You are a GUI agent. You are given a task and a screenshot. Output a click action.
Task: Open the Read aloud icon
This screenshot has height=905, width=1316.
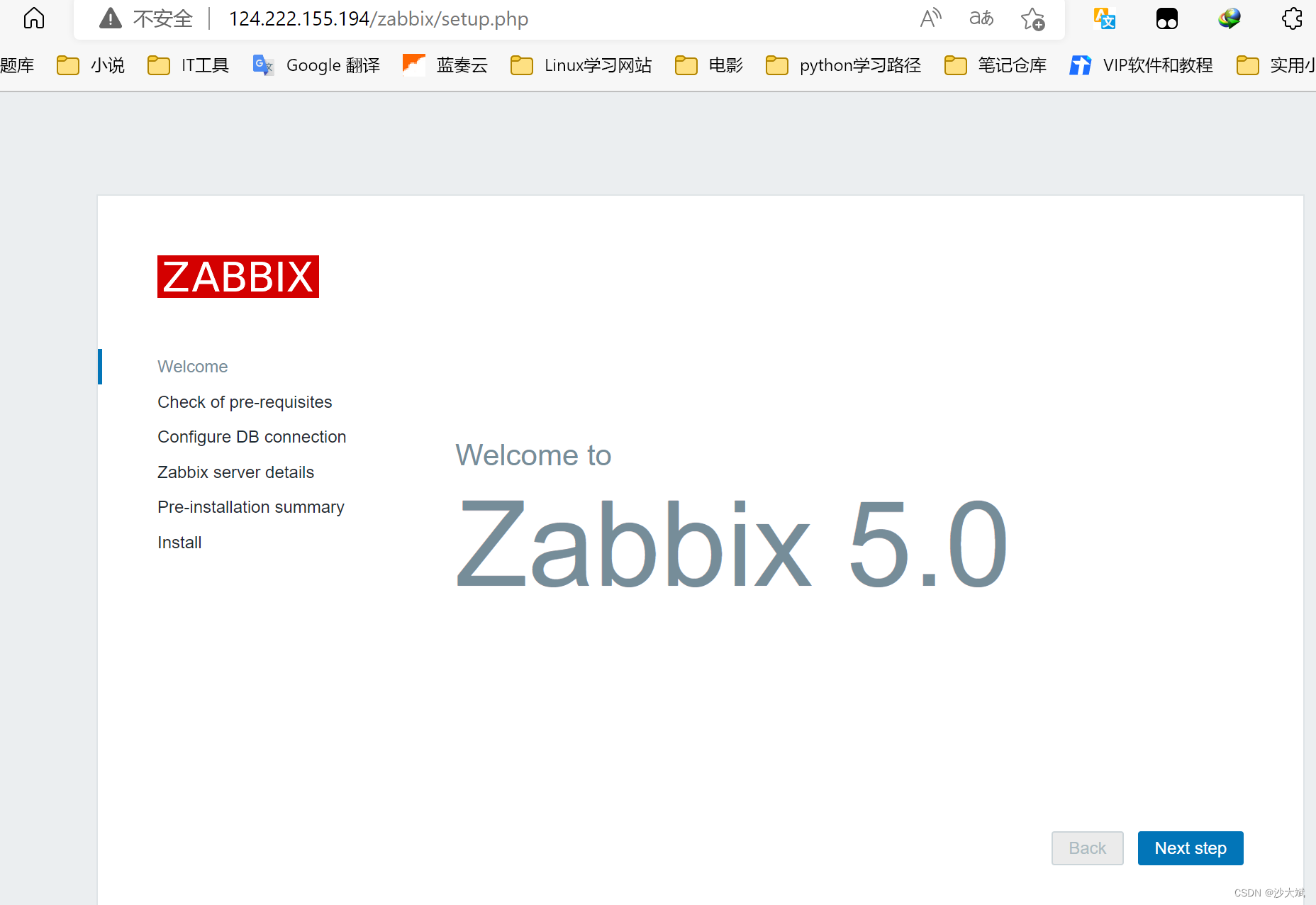(x=930, y=18)
